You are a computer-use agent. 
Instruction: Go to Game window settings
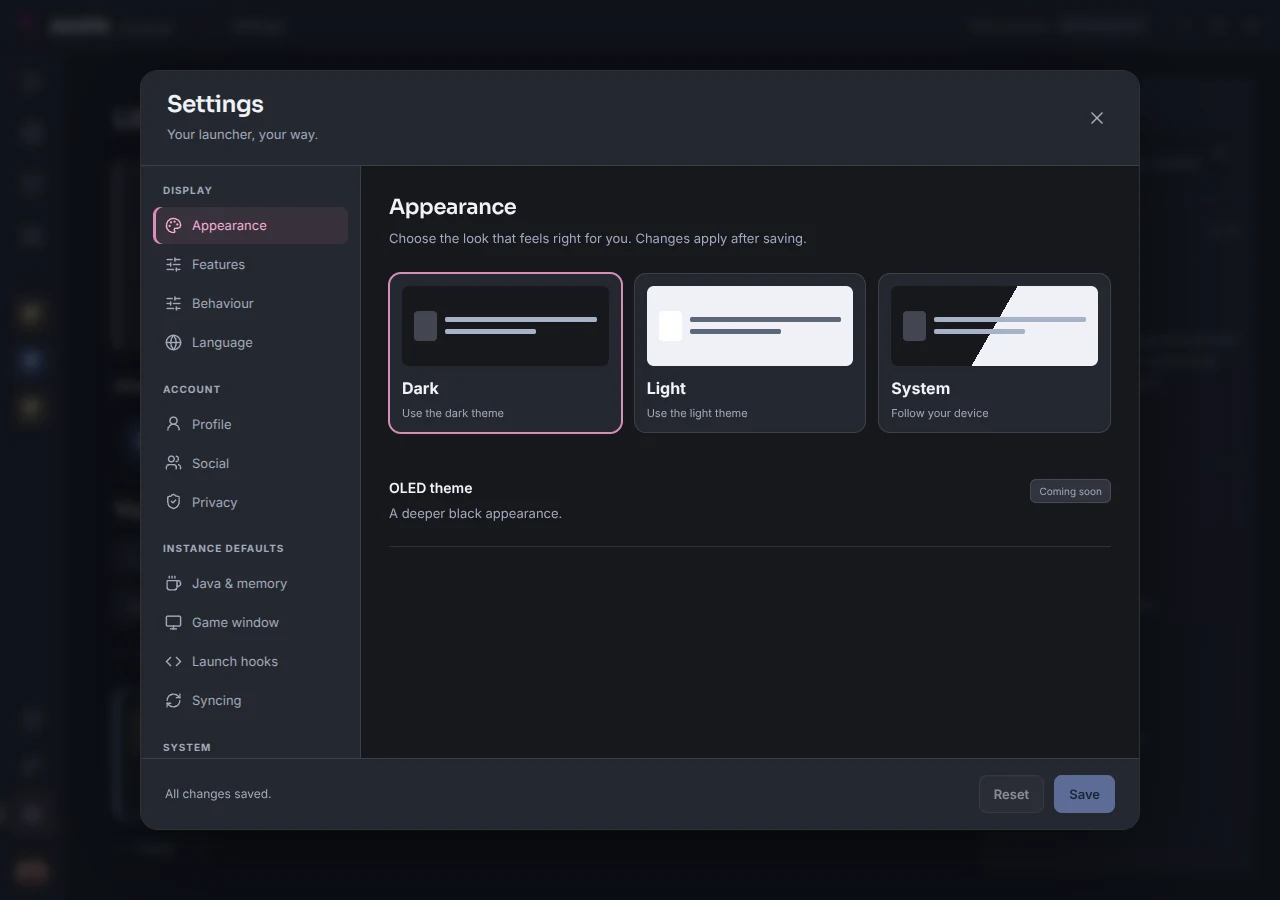coord(251,623)
